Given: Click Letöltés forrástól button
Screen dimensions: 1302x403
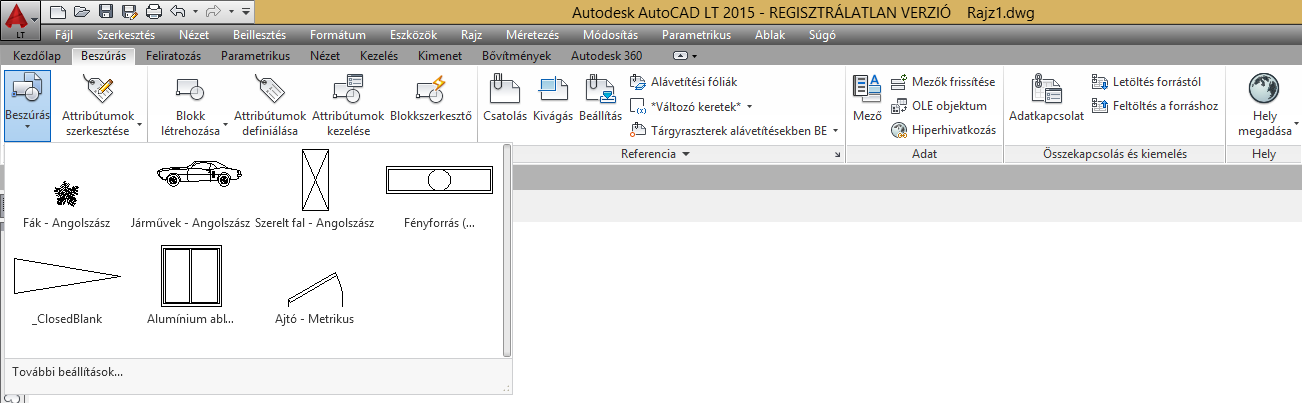Looking at the screenshot, I should tap(1146, 81).
